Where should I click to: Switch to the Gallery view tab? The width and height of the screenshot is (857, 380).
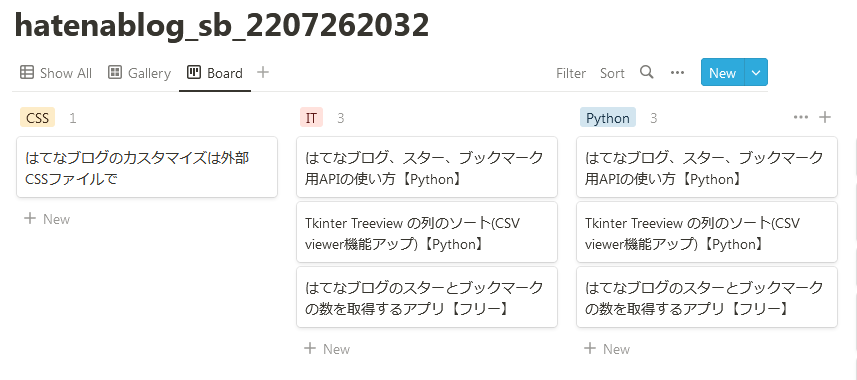click(x=139, y=73)
